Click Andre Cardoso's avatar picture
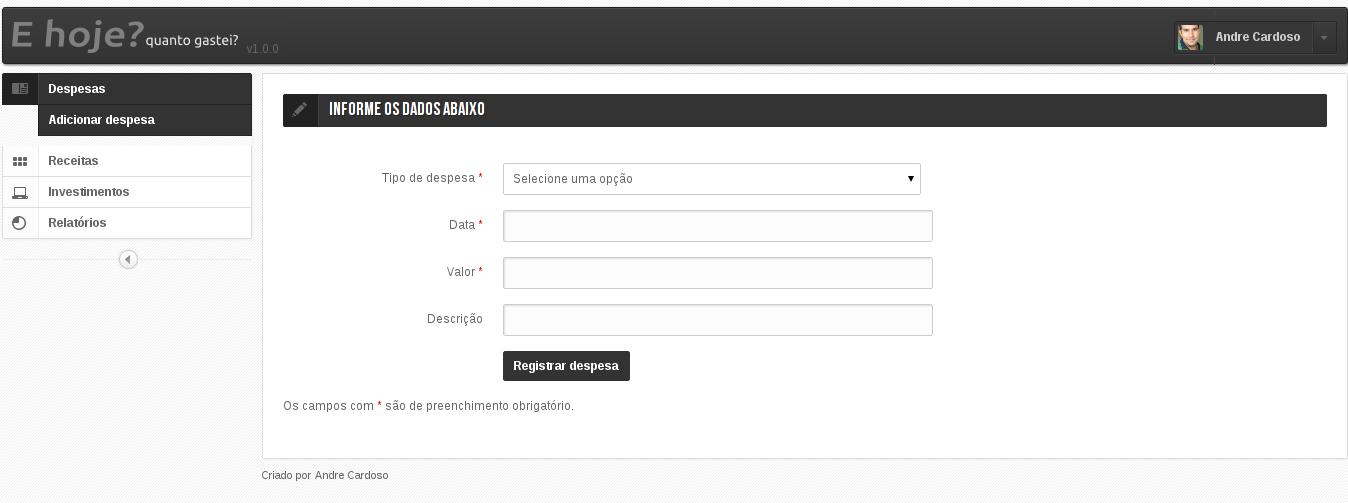The image size is (1348, 503). coord(1190,37)
